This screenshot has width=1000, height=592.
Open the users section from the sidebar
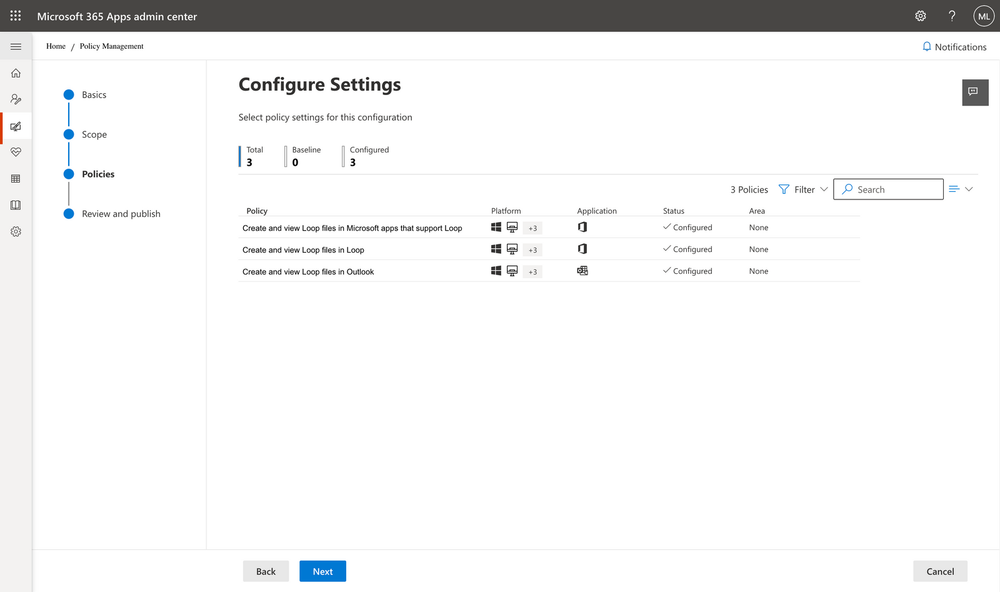(x=15, y=99)
